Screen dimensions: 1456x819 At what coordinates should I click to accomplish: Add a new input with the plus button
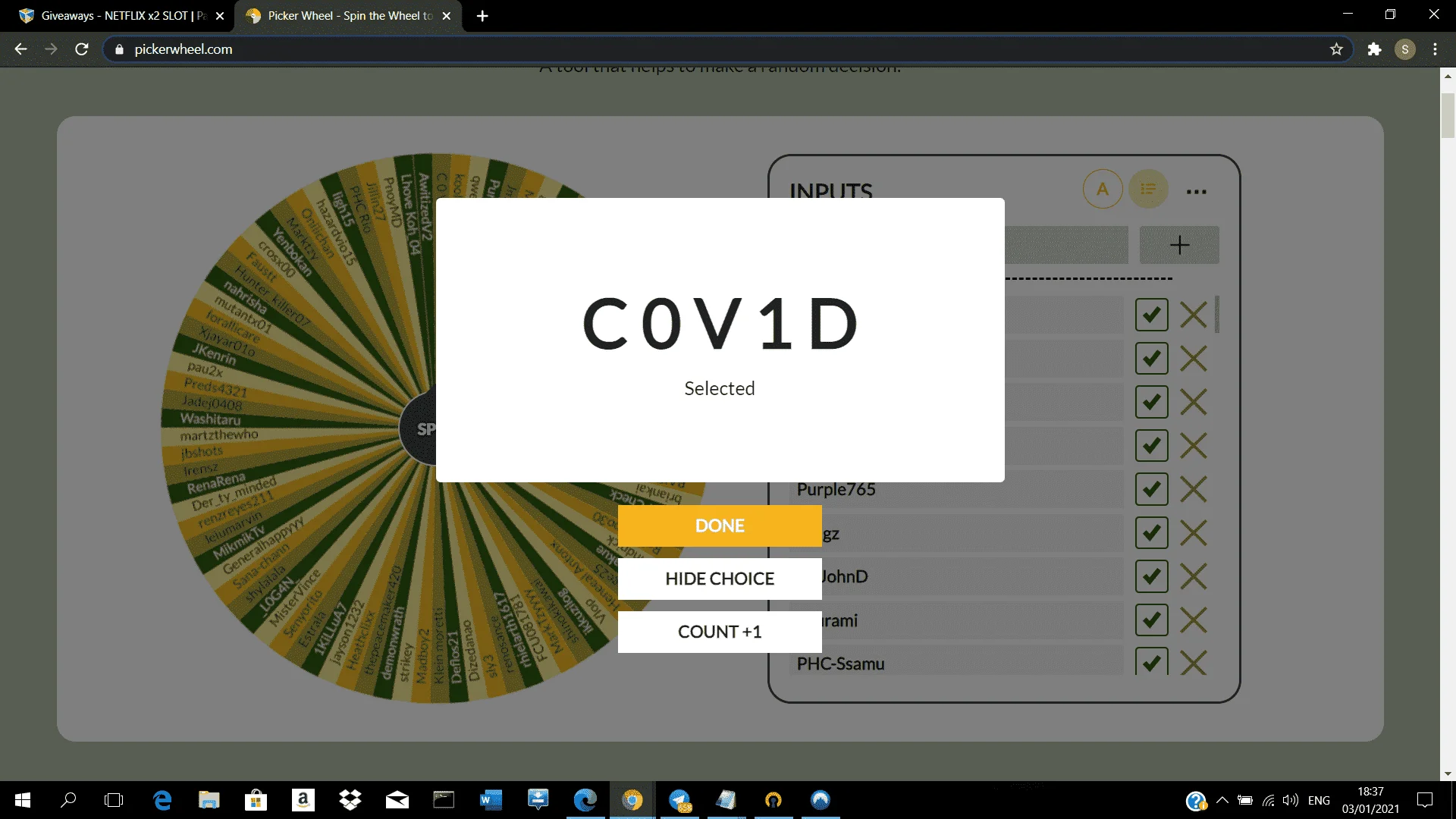[1179, 245]
